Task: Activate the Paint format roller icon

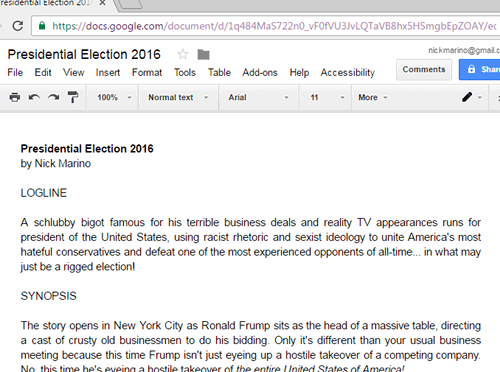Action: click(x=73, y=97)
